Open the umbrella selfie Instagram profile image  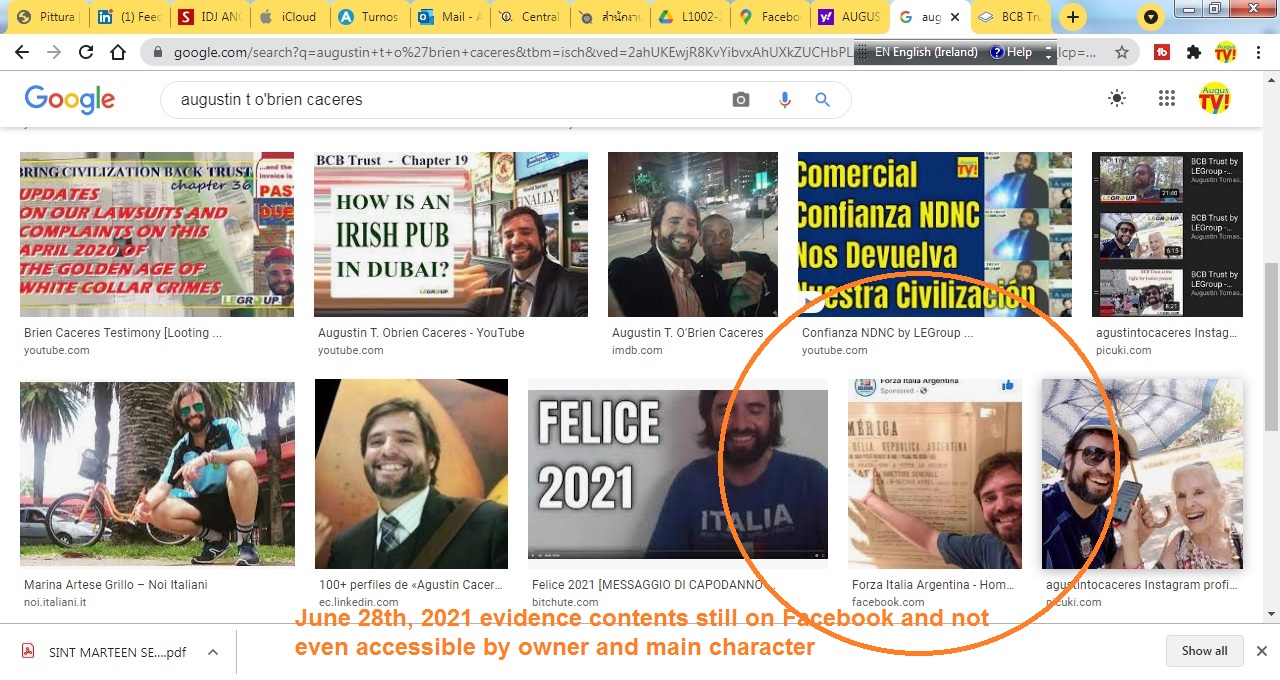click(1142, 474)
